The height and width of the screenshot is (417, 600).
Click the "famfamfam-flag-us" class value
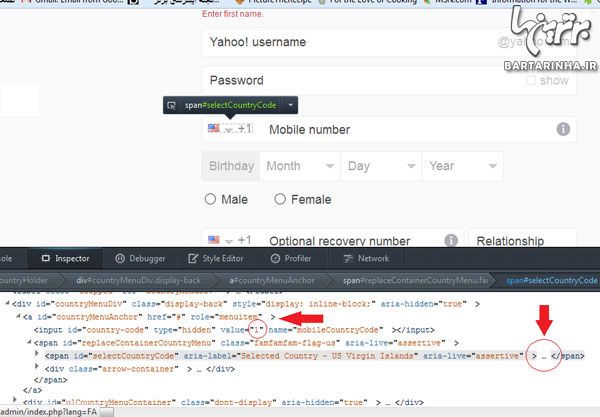point(295,343)
